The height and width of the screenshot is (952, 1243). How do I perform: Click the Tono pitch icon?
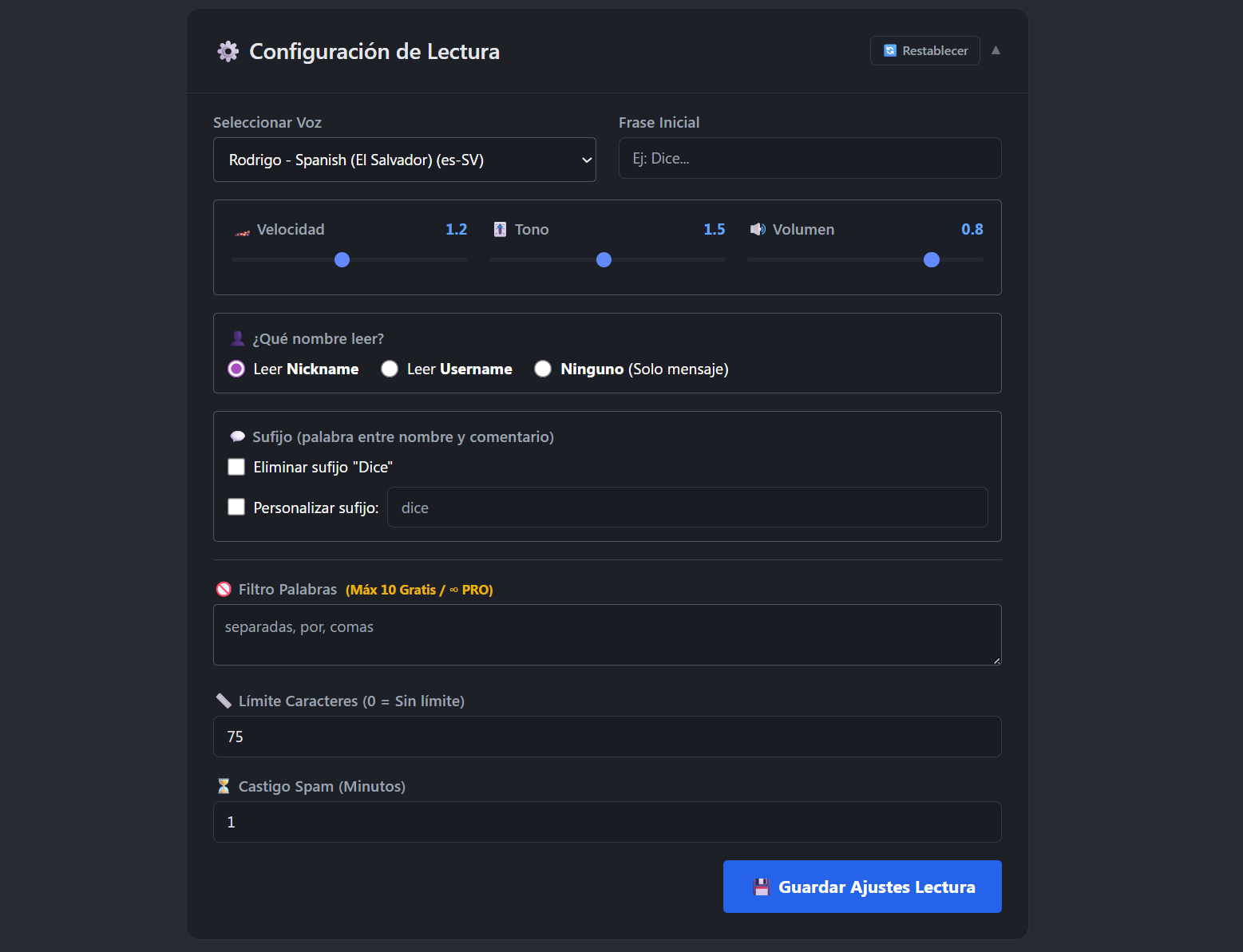pos(501,229)
